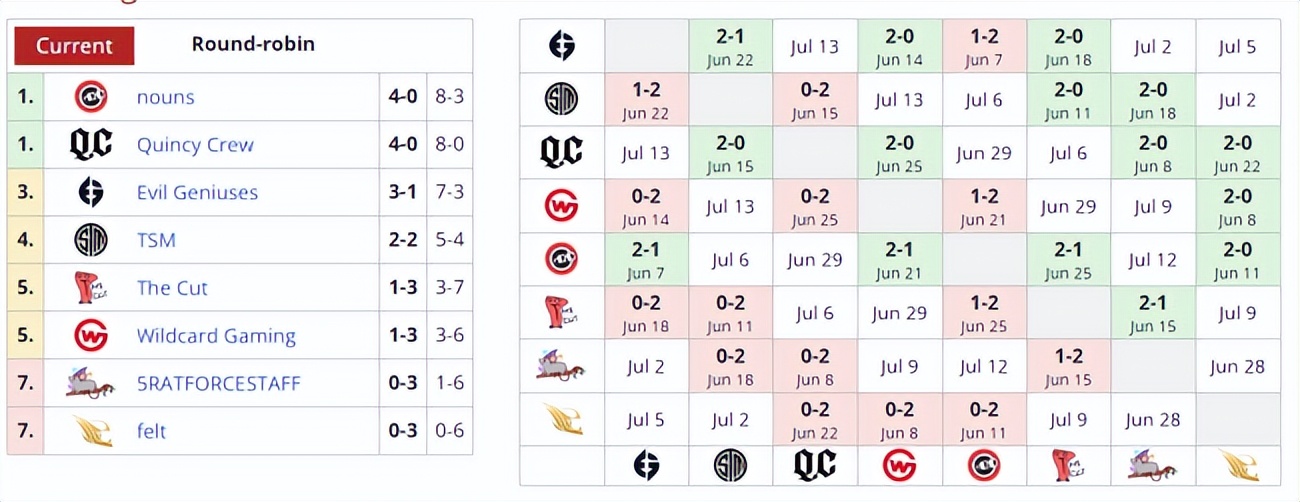Click the TSM logo in standings table
The width and height of the screenshot is (1300, 502).
[x=91, y=240]
